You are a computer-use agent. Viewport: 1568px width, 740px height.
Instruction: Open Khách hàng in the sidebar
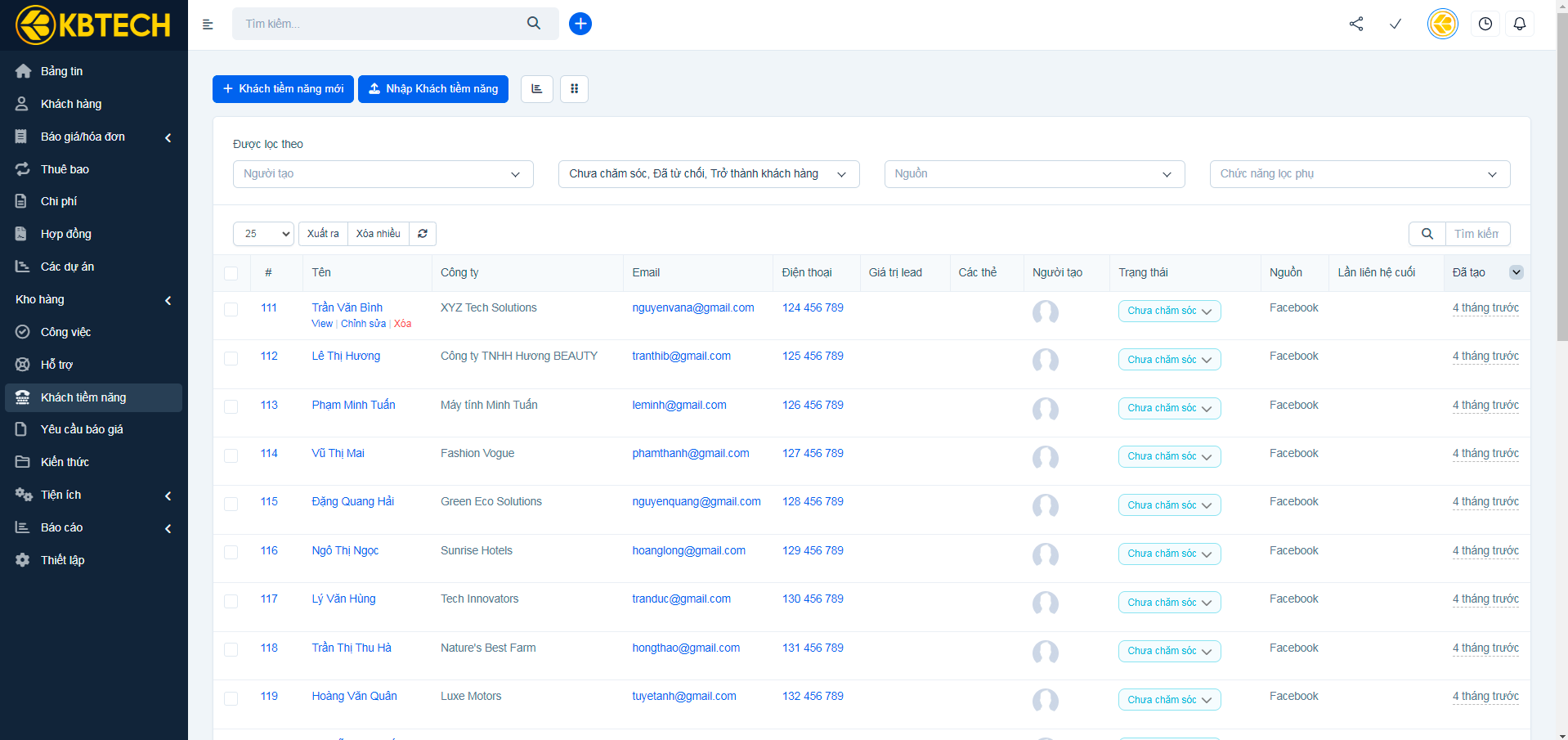tap(71, 104)
